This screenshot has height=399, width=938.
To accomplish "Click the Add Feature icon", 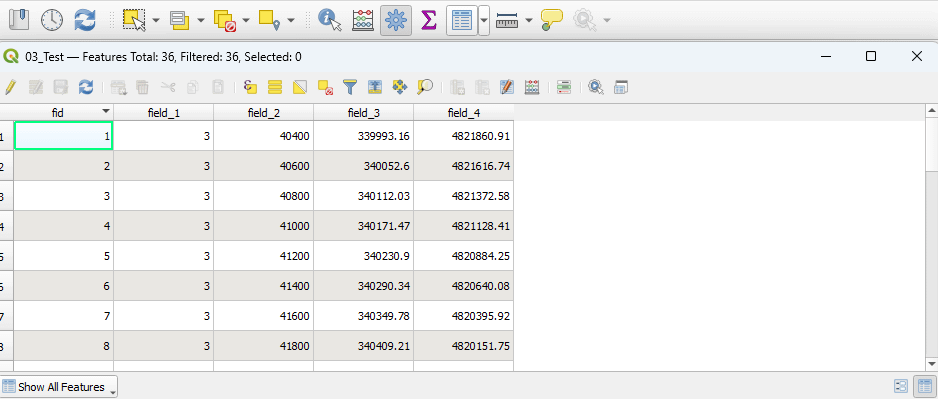I will [118, 87].
